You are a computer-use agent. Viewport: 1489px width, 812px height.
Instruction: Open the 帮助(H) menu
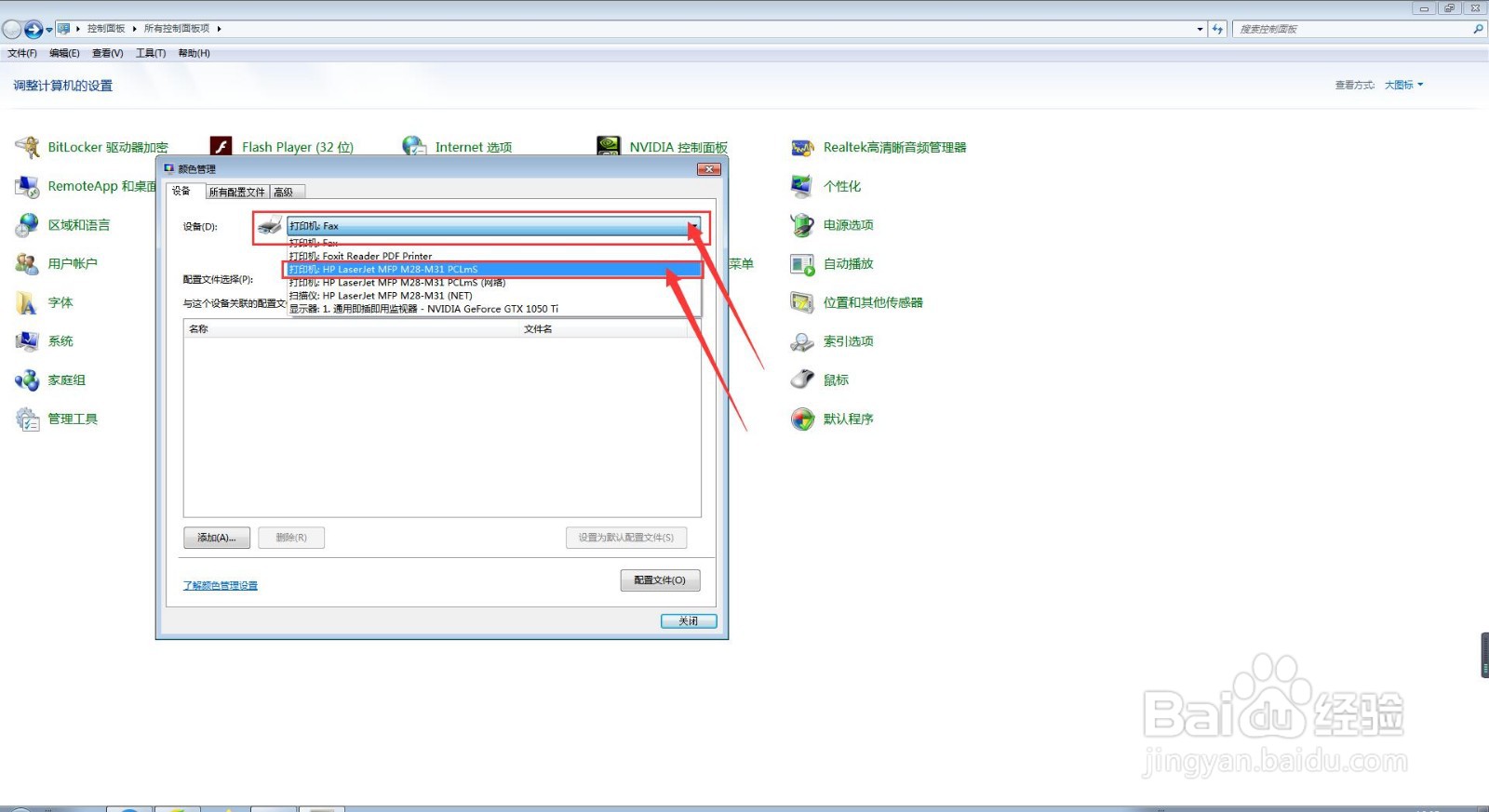(x=194, y=53)
